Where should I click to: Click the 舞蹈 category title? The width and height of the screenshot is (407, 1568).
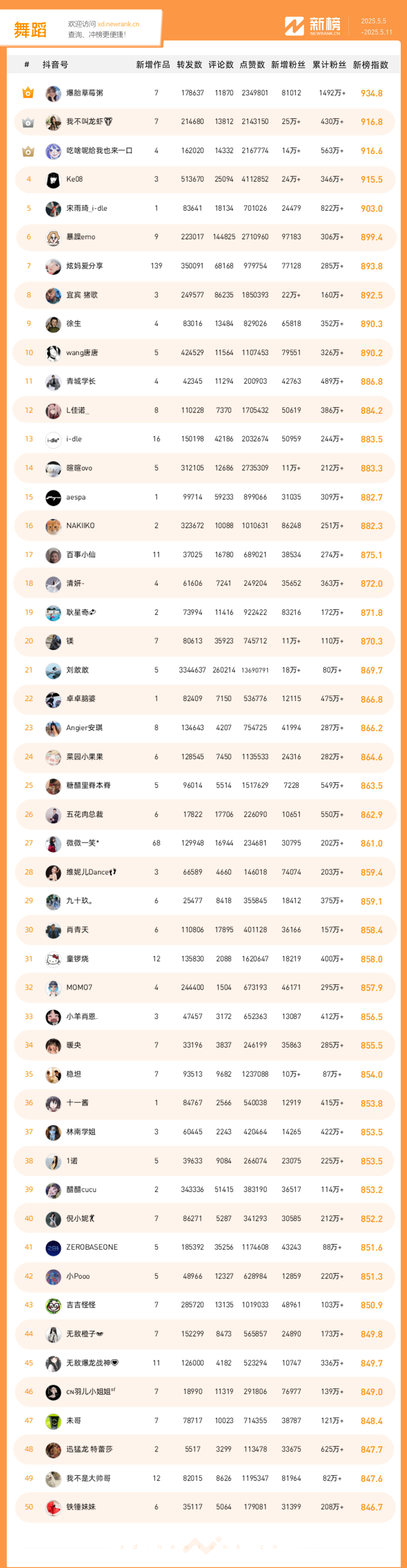pyautogui.click(x=31, y=30)
